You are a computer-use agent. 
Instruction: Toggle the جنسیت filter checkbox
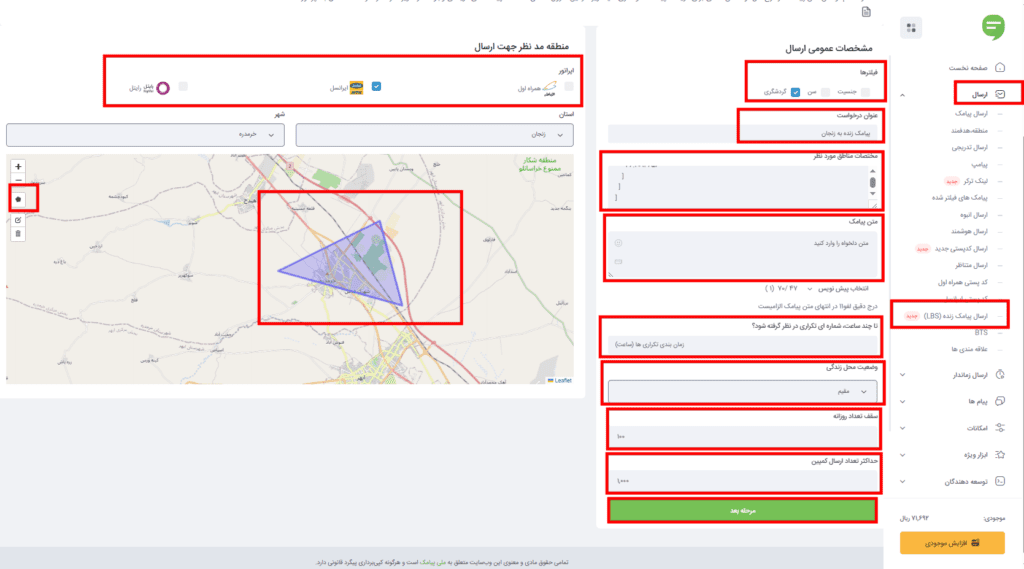(865, 92)
